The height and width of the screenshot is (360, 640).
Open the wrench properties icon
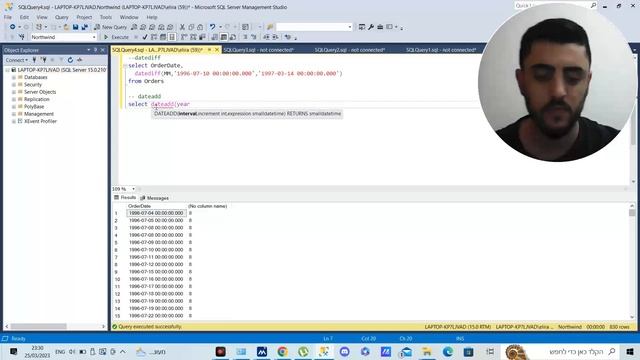(x=371, y=27)
